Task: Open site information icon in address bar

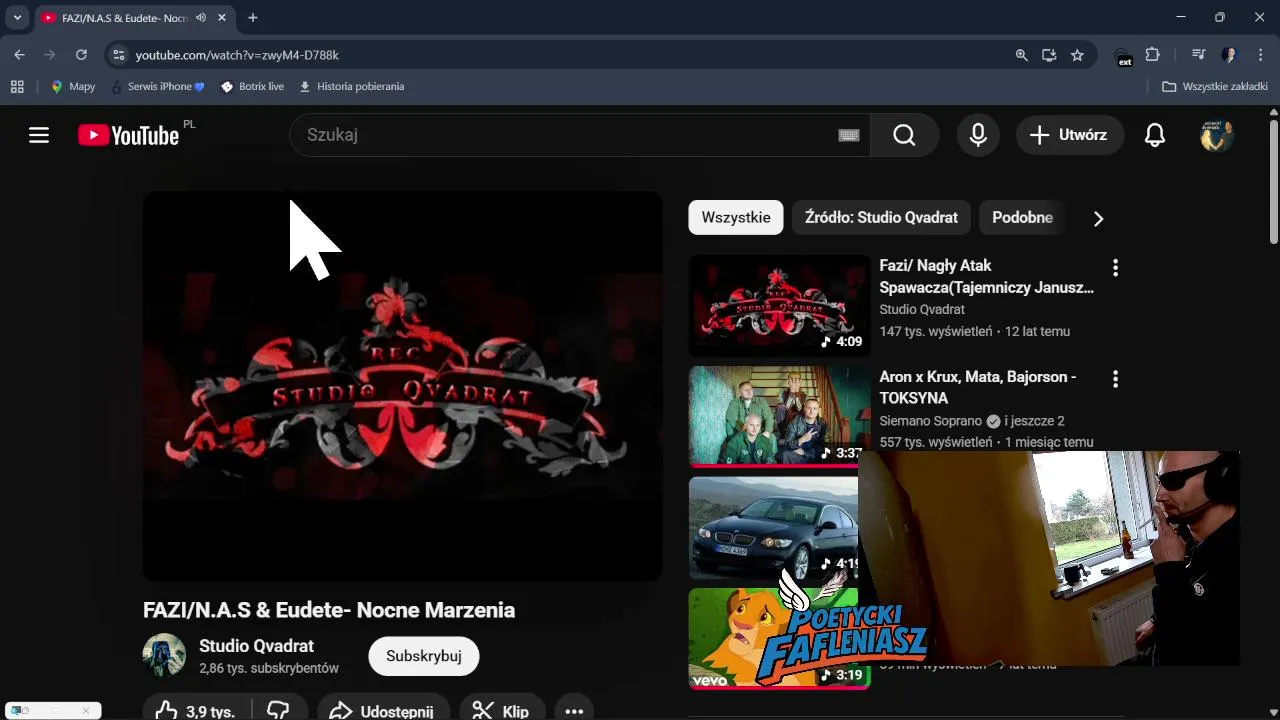Action: pyautogui.click(x=119, y=55)
